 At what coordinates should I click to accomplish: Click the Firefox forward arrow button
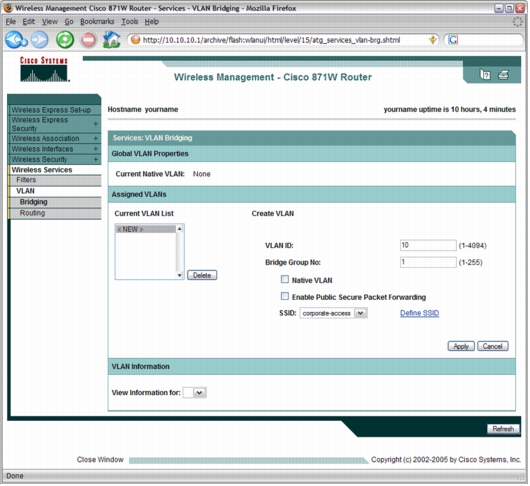click(40, 40)
